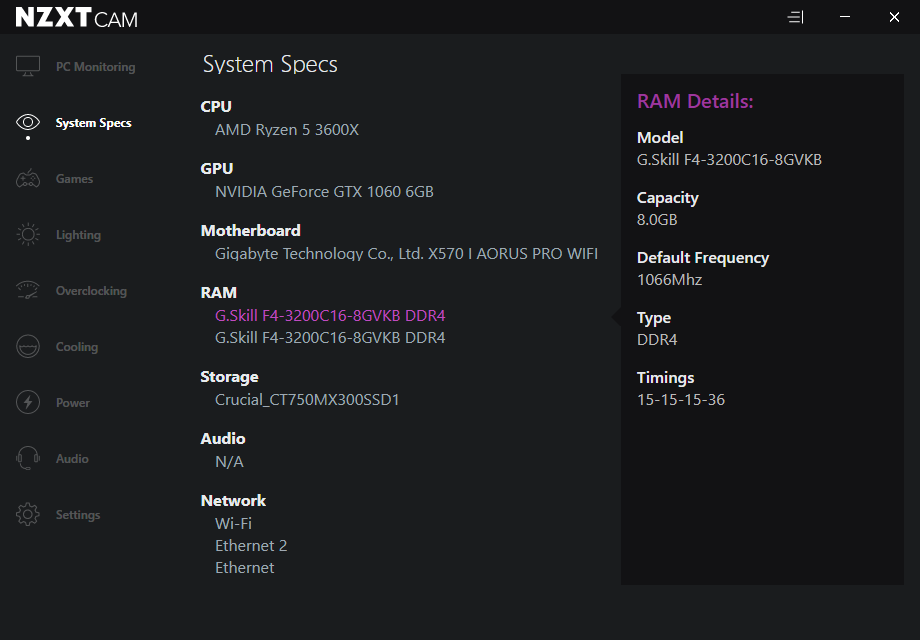Select the Overclocking gauge icon
The width and height of the screenshot is (920, 640).
pyautogui.click(x=28, y=291)
